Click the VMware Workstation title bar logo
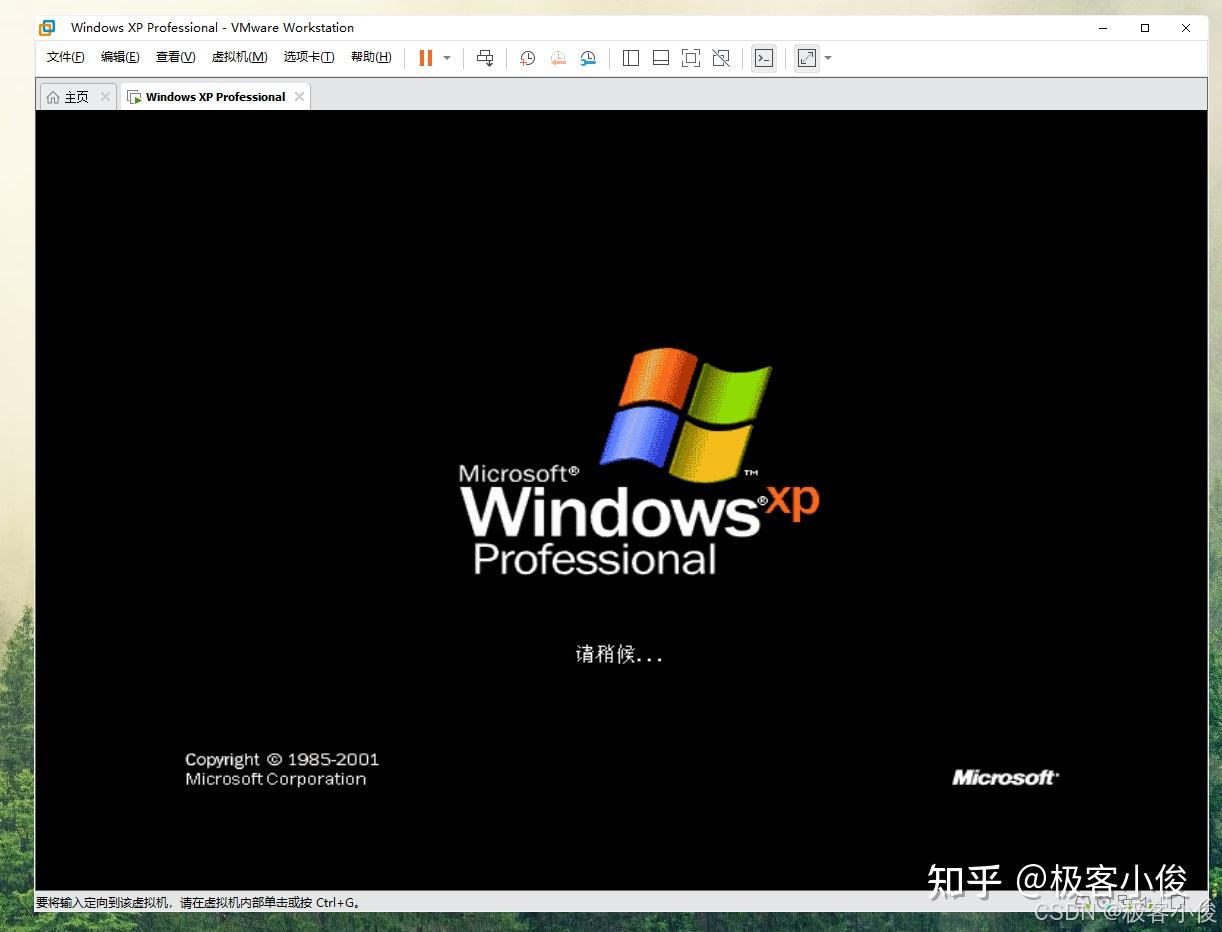This screenshot has height=932, width=1222. tap(46, 27)
